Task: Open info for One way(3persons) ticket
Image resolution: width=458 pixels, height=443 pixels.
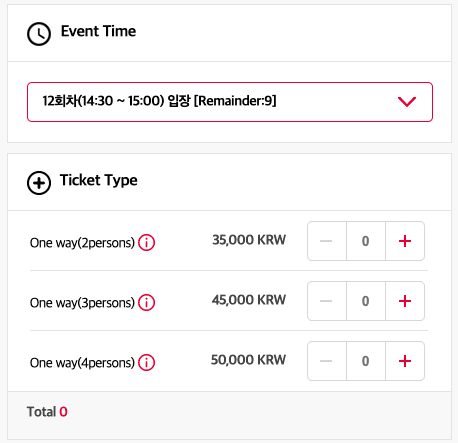Action: [x=147, y=302]
